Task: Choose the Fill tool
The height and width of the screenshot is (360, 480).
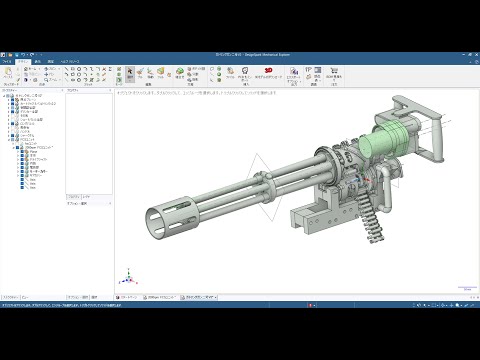Action: tap(161, 73)
